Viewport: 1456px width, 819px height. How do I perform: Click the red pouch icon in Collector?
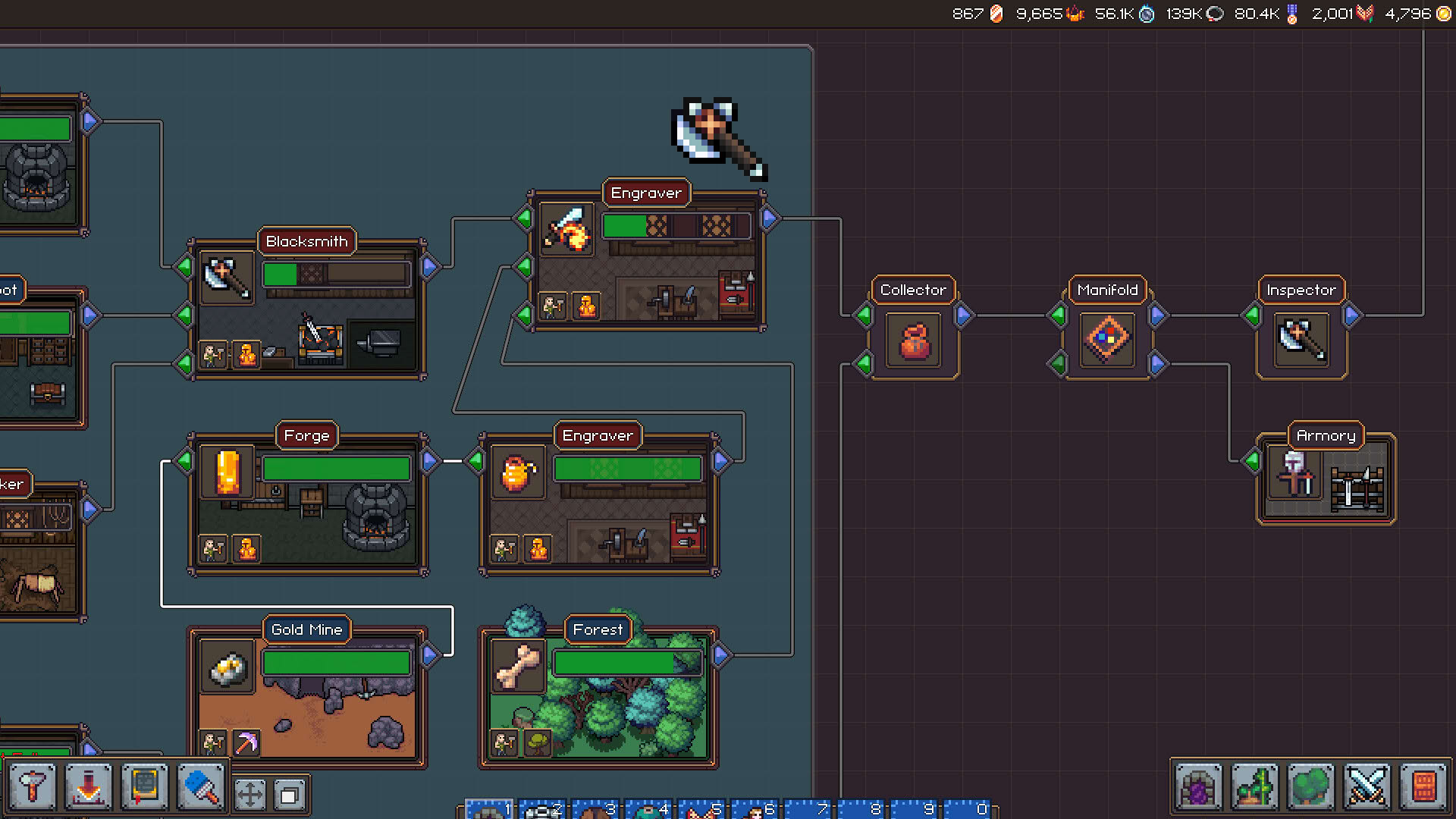pos(914,340)
